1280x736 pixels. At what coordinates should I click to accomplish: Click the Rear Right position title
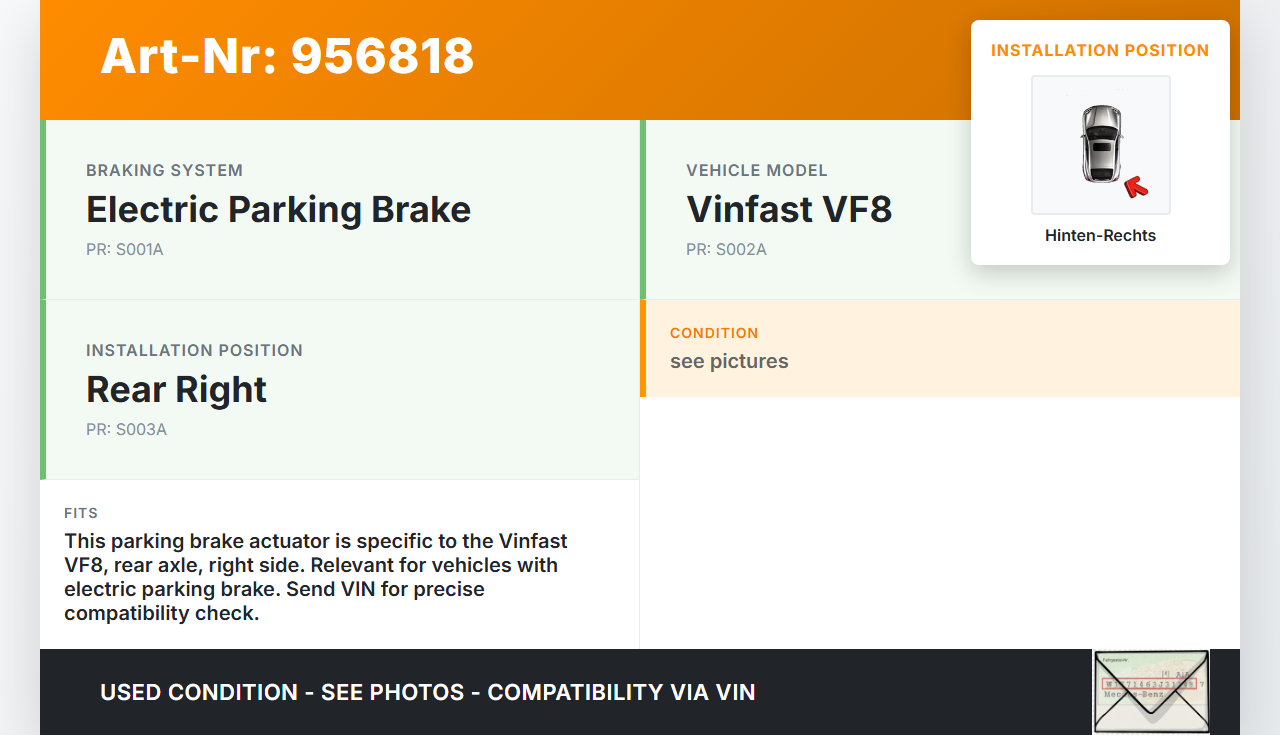(176, 390)
